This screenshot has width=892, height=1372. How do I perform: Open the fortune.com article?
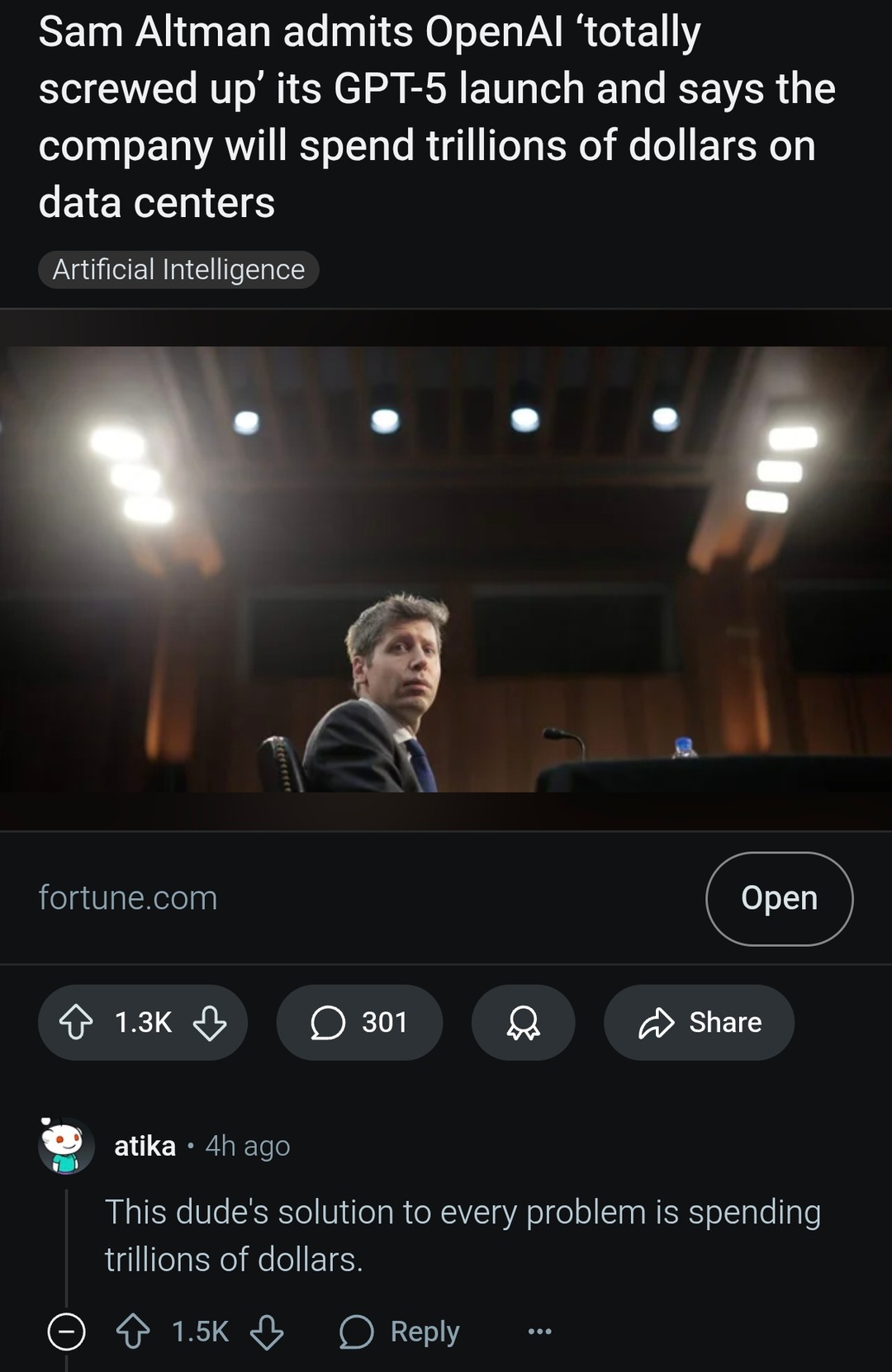[779, 898]
